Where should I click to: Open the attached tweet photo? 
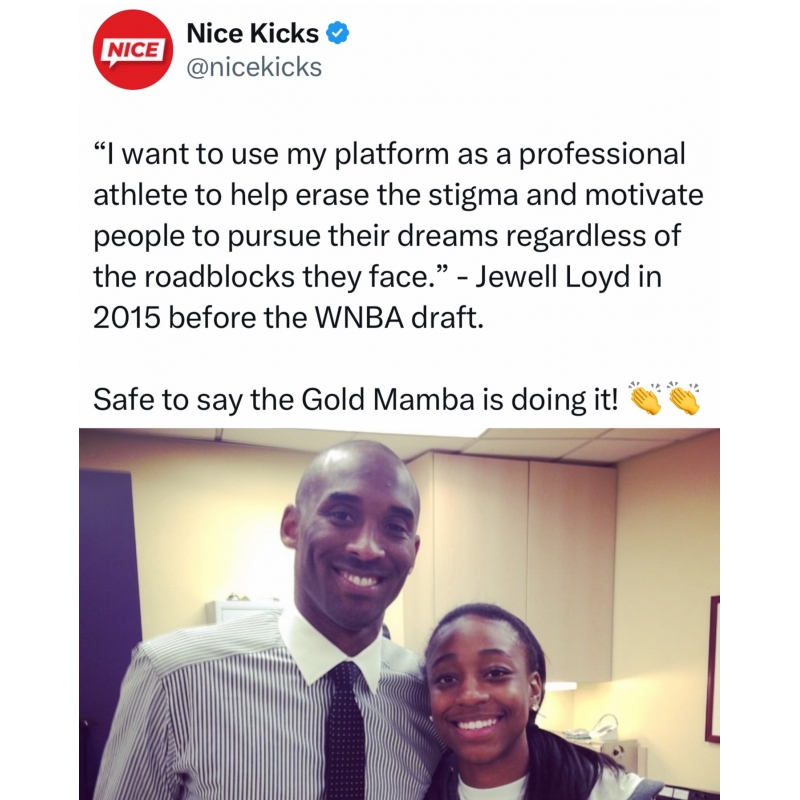[399, 614]
